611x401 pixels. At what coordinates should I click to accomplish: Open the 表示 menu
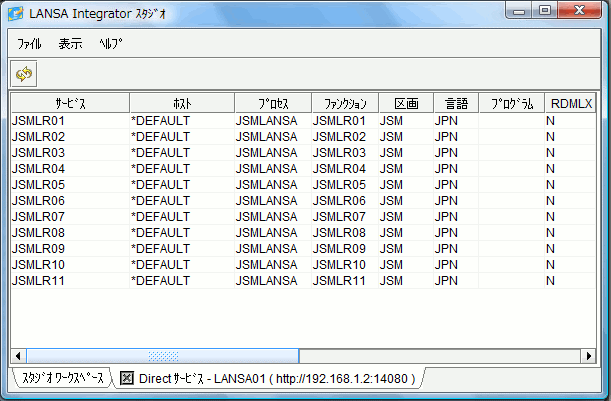(x=71, y=44)
